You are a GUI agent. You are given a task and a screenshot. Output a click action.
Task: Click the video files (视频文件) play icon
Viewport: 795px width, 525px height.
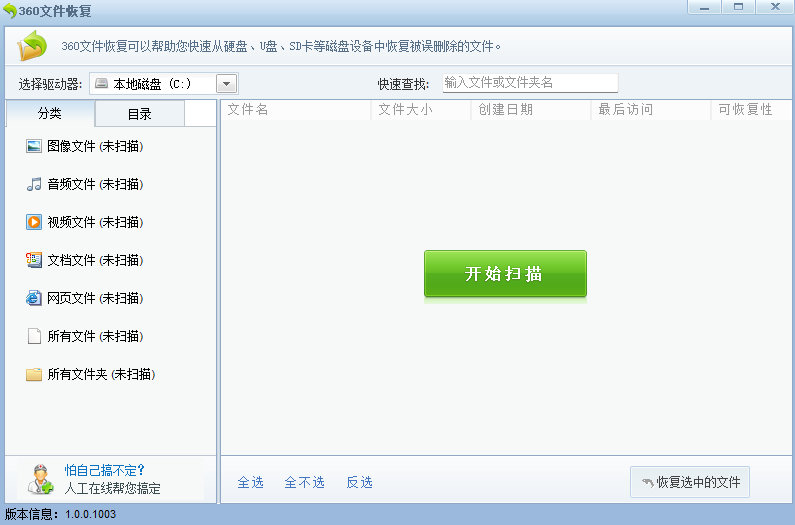pyautogui.click(x=34, y=222)
